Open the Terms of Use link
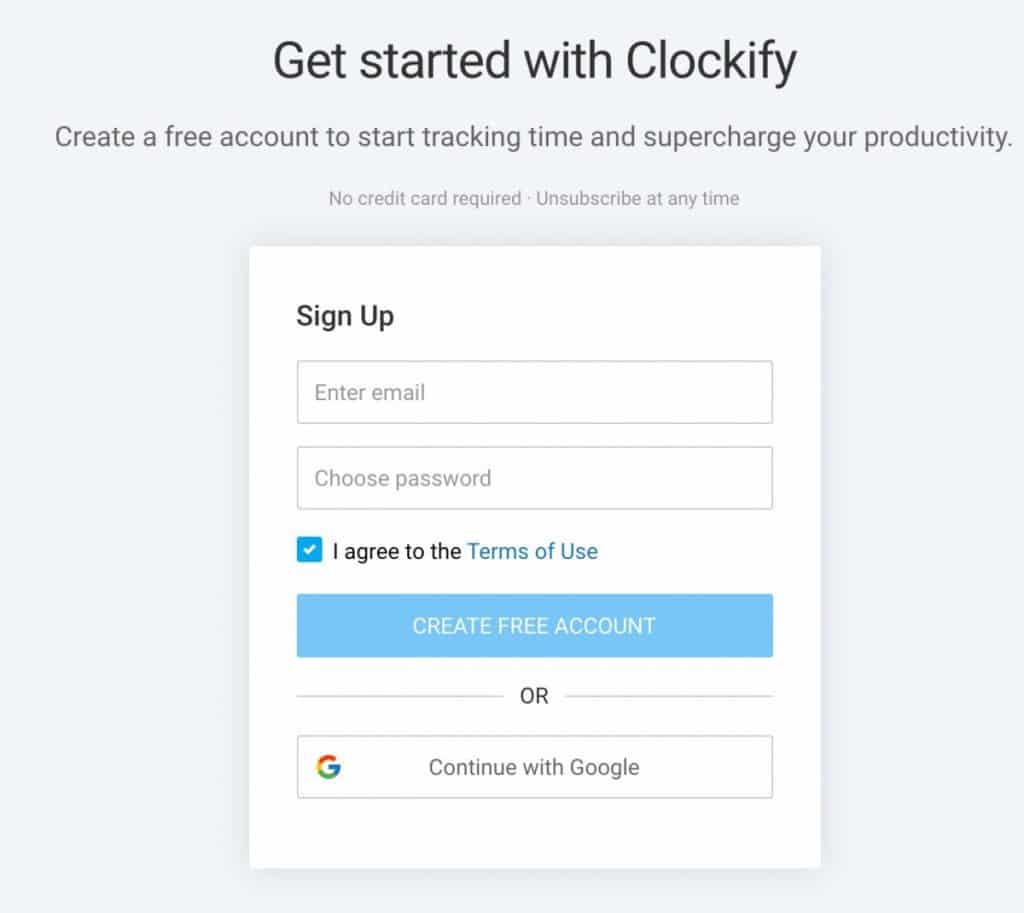 [532, 551]
